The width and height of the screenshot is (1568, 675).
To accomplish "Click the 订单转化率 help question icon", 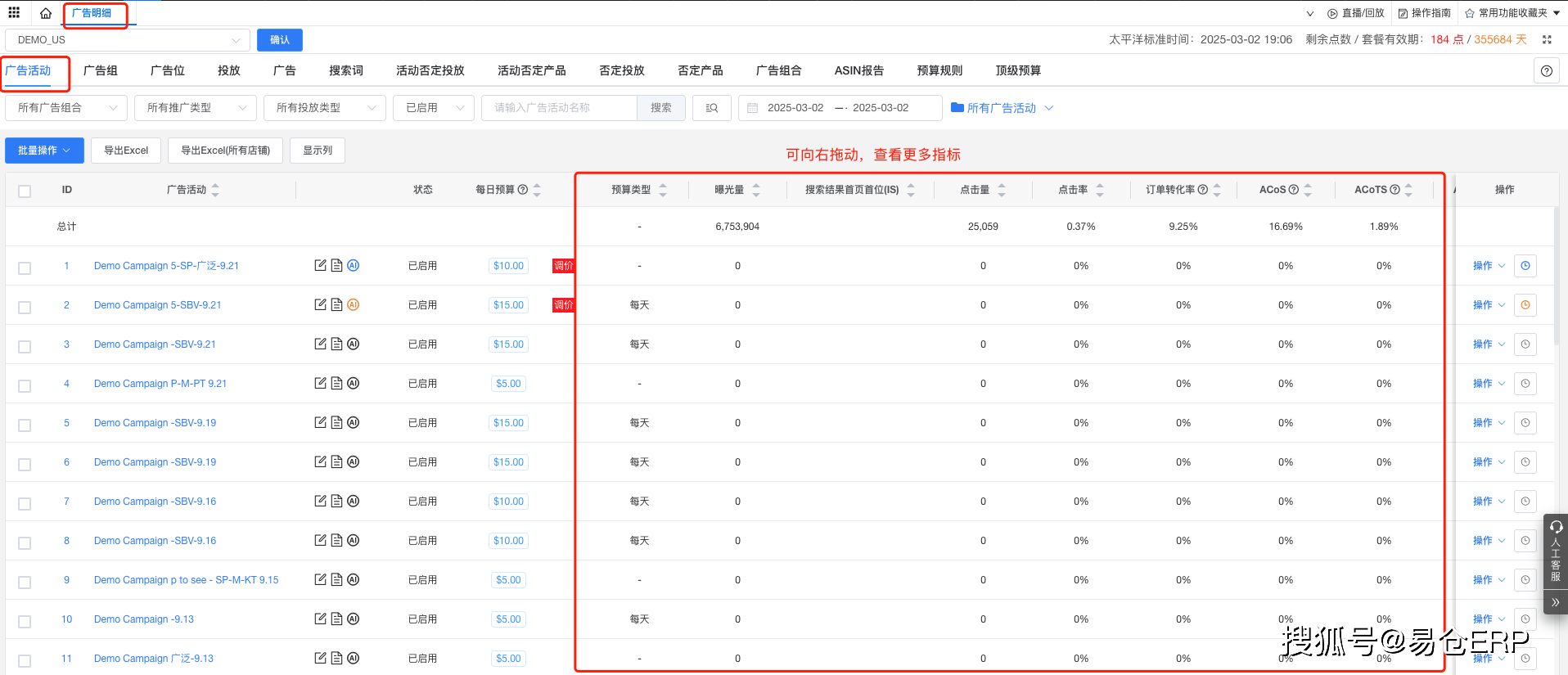I will [1203, 190].
